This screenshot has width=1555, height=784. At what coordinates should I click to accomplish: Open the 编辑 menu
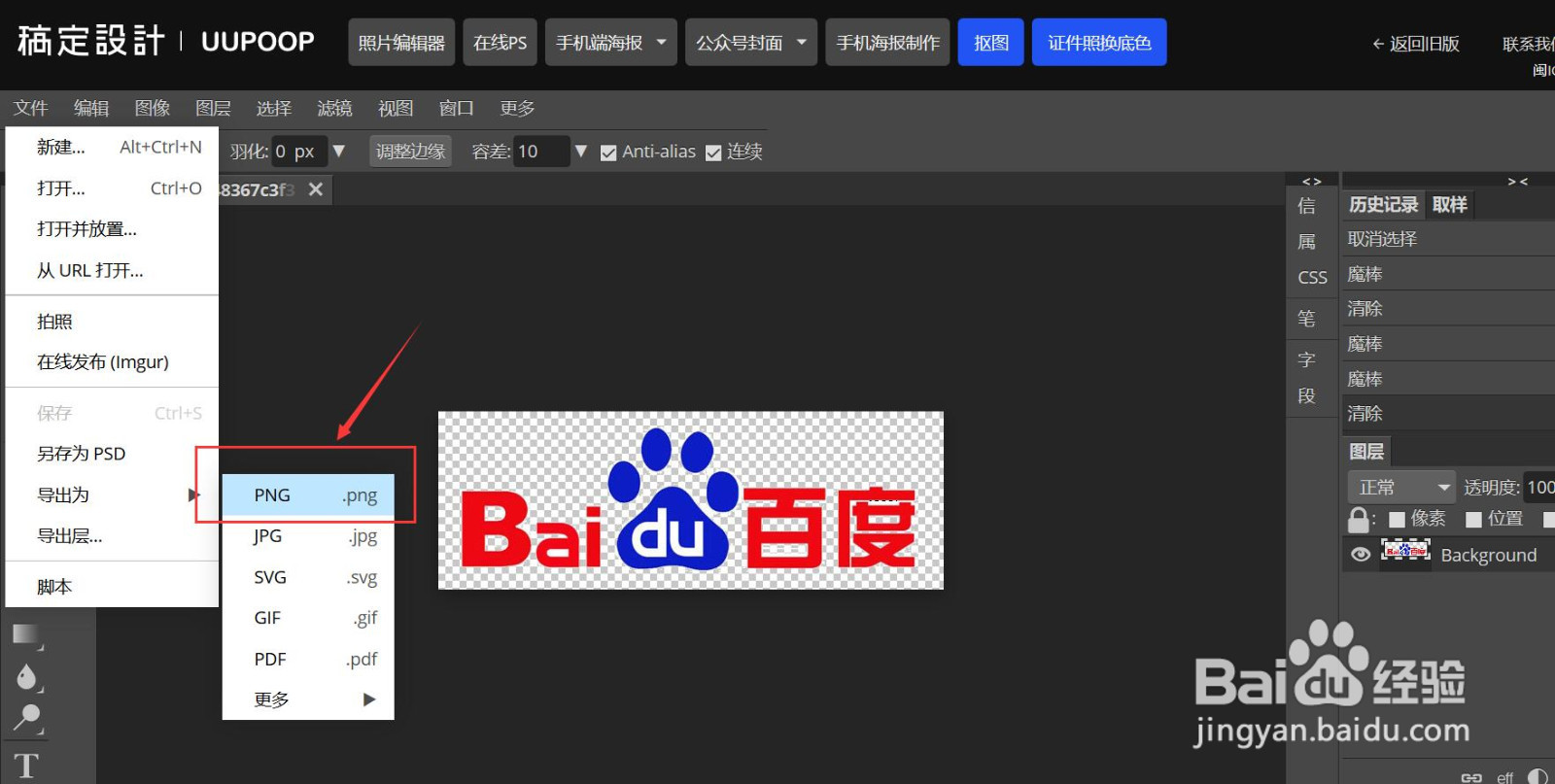pyautogui.click(x=91, y=108)
